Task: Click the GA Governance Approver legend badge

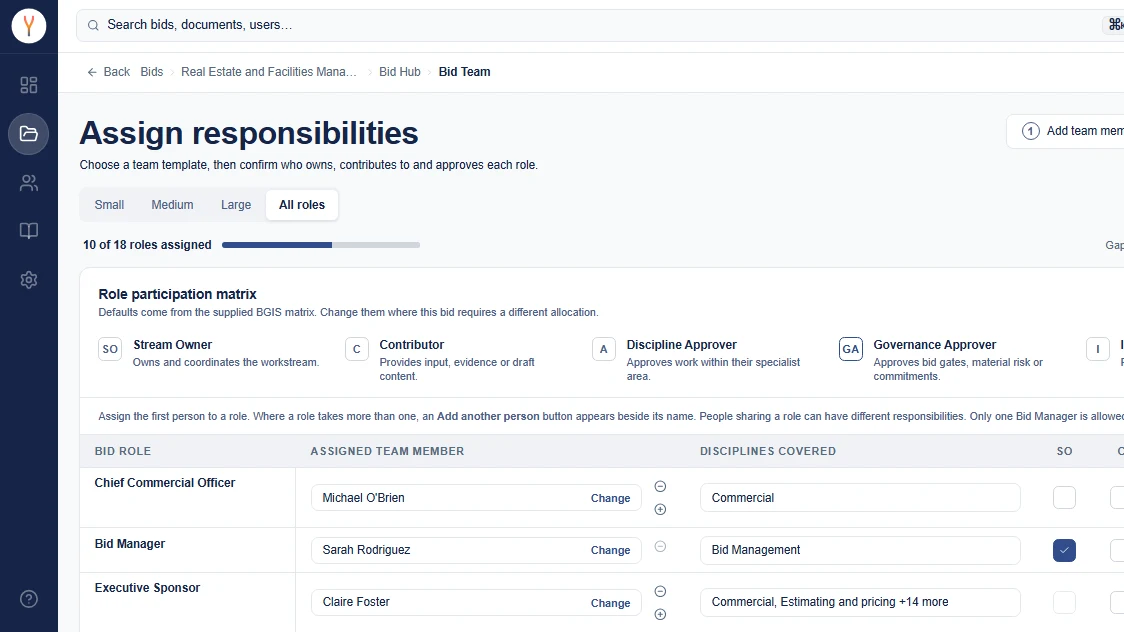Action: [x=850, y=349]
